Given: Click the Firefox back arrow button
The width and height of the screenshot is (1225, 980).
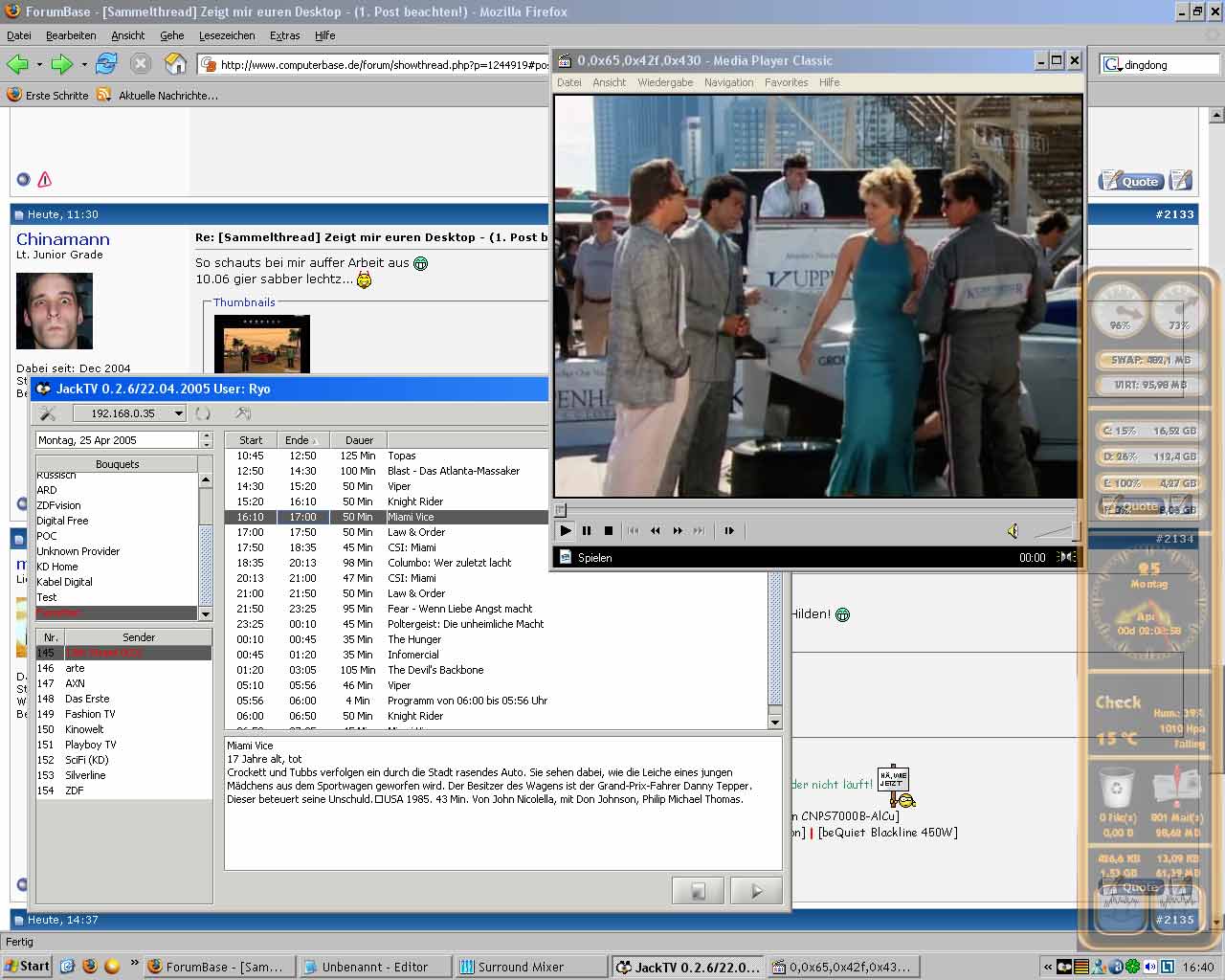Looking at the screenshot, I should click(17, 64).
